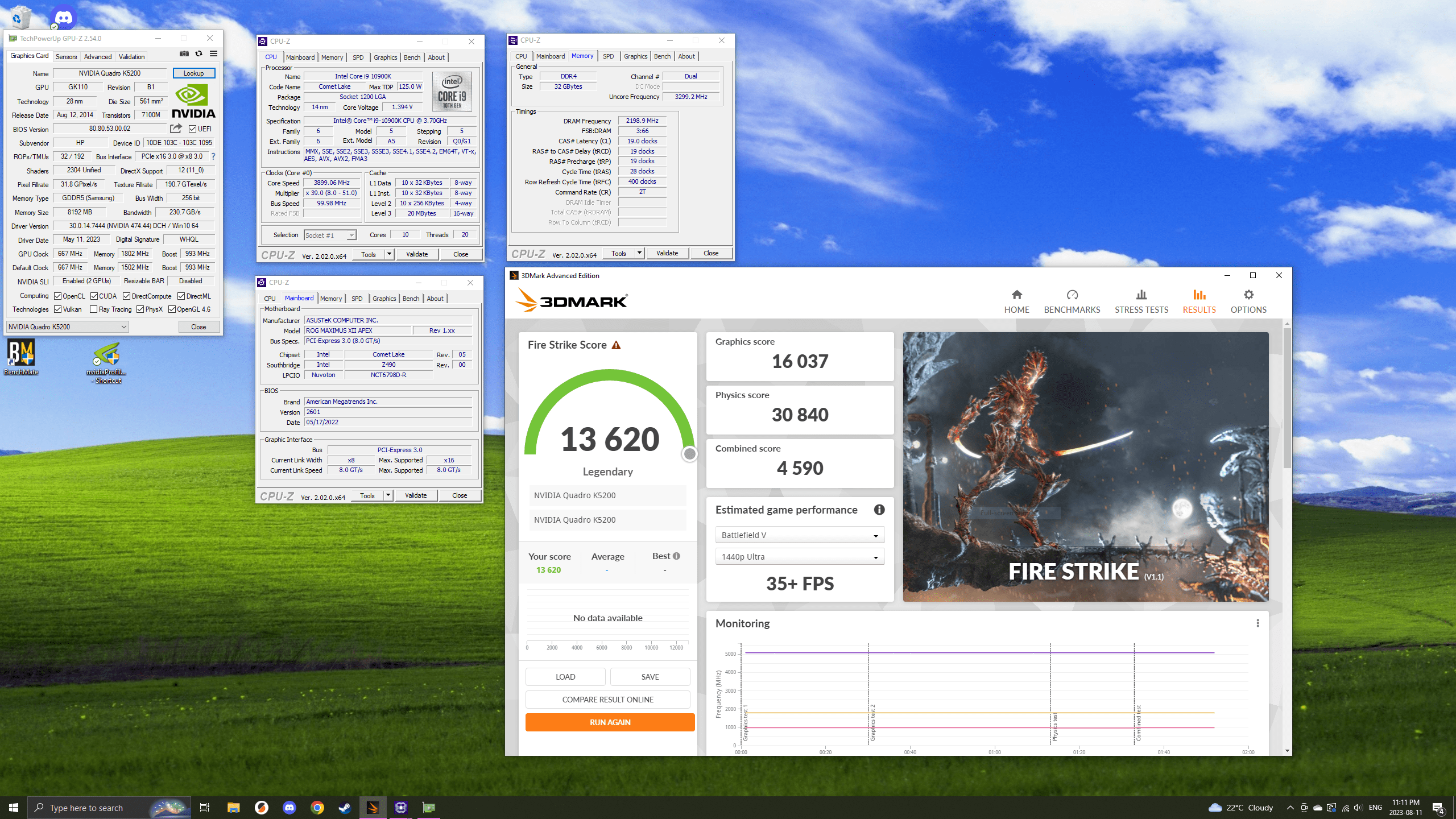Viewport: 1456px width, 819px height.
Task: Click GPU-Z Lookup button
Action: (x=193, y=73)
